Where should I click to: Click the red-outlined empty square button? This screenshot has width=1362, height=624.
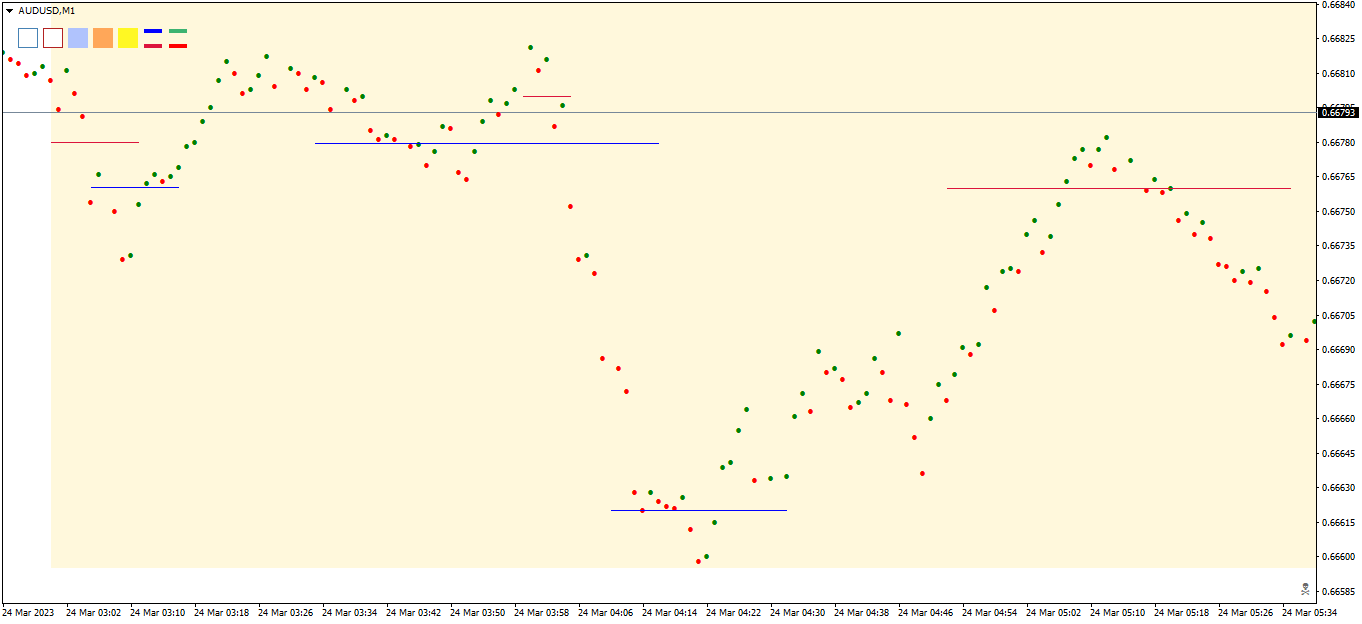tap(53, 38)
